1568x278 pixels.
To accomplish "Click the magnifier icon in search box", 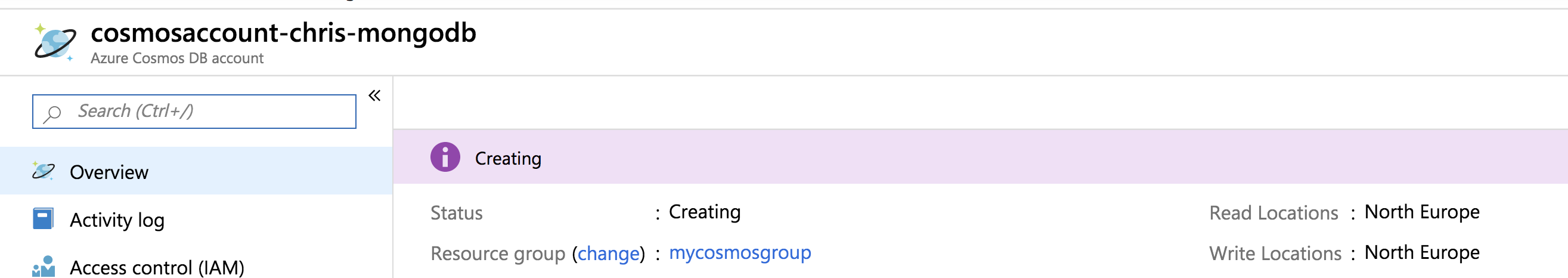I will coord(53,113).
